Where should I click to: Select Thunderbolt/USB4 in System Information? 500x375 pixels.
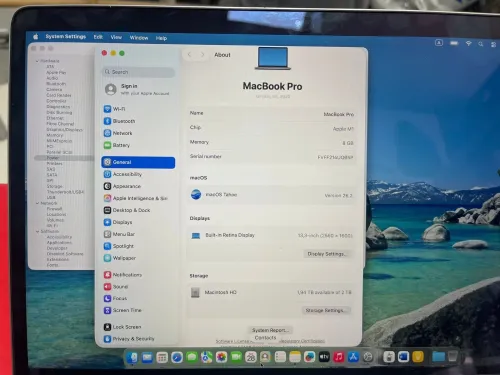coord(65,192)
